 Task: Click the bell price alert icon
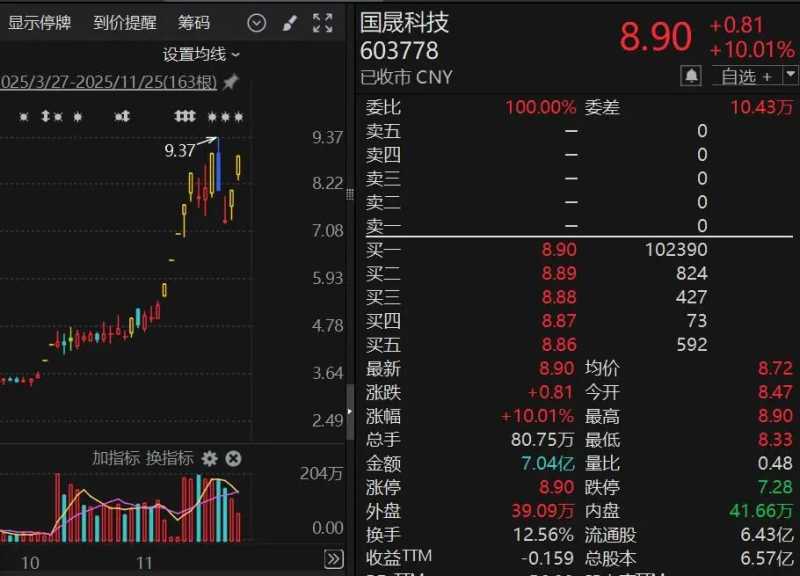691,76
